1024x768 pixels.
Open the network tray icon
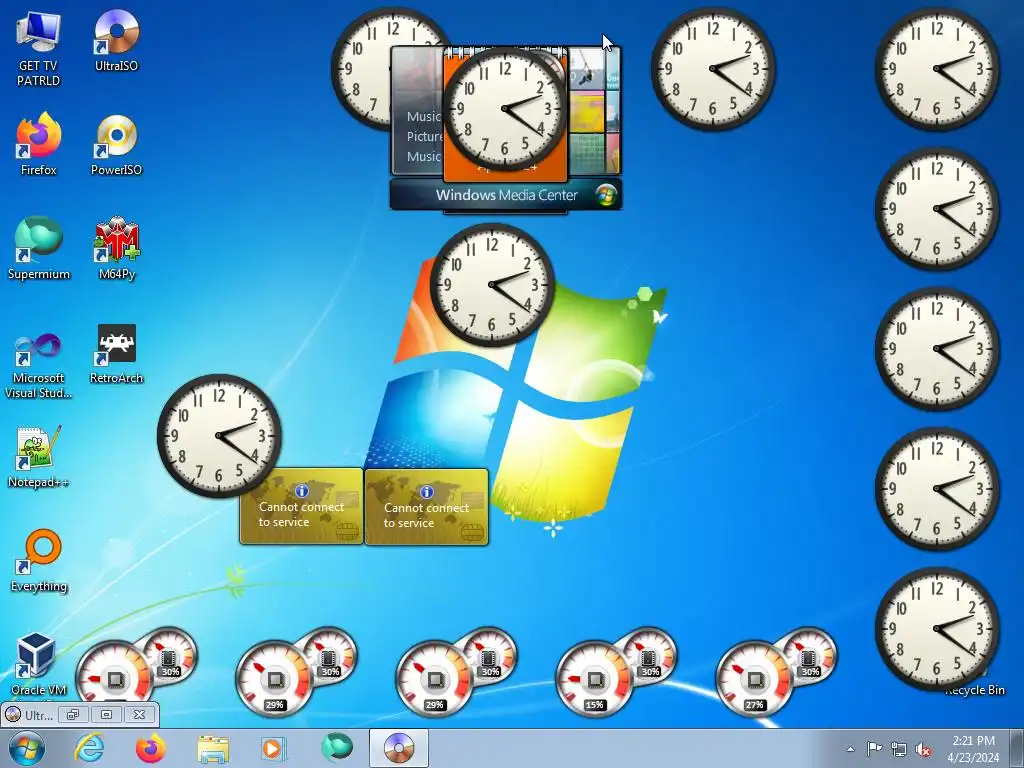coord(899,749)
